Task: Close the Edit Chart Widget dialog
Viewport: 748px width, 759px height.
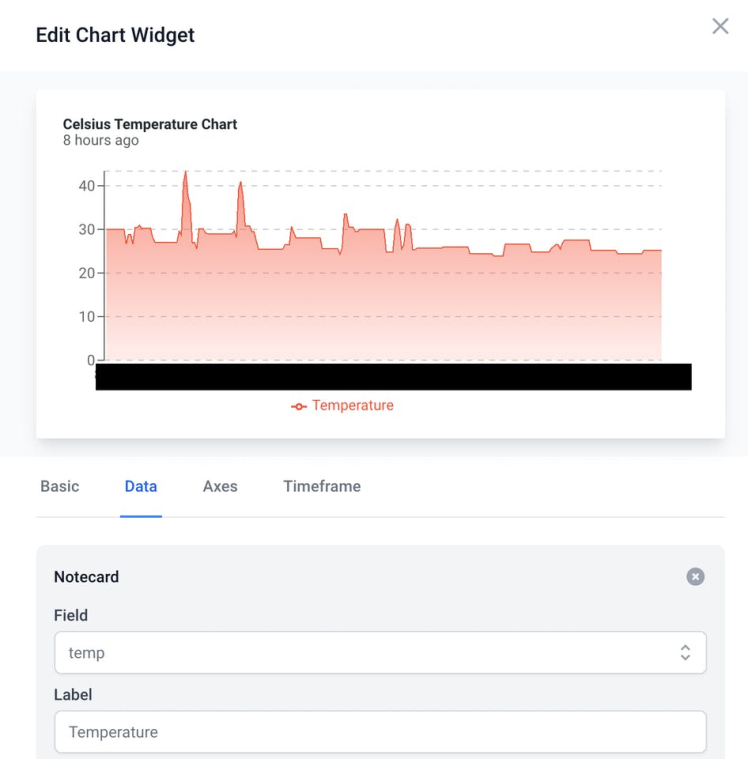Action: coord(720,27)
